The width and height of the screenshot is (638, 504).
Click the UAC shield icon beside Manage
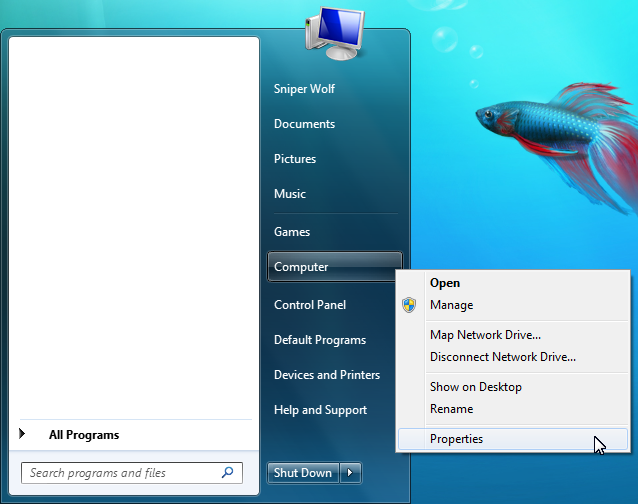pyautogui.click(x=409, y=305)
